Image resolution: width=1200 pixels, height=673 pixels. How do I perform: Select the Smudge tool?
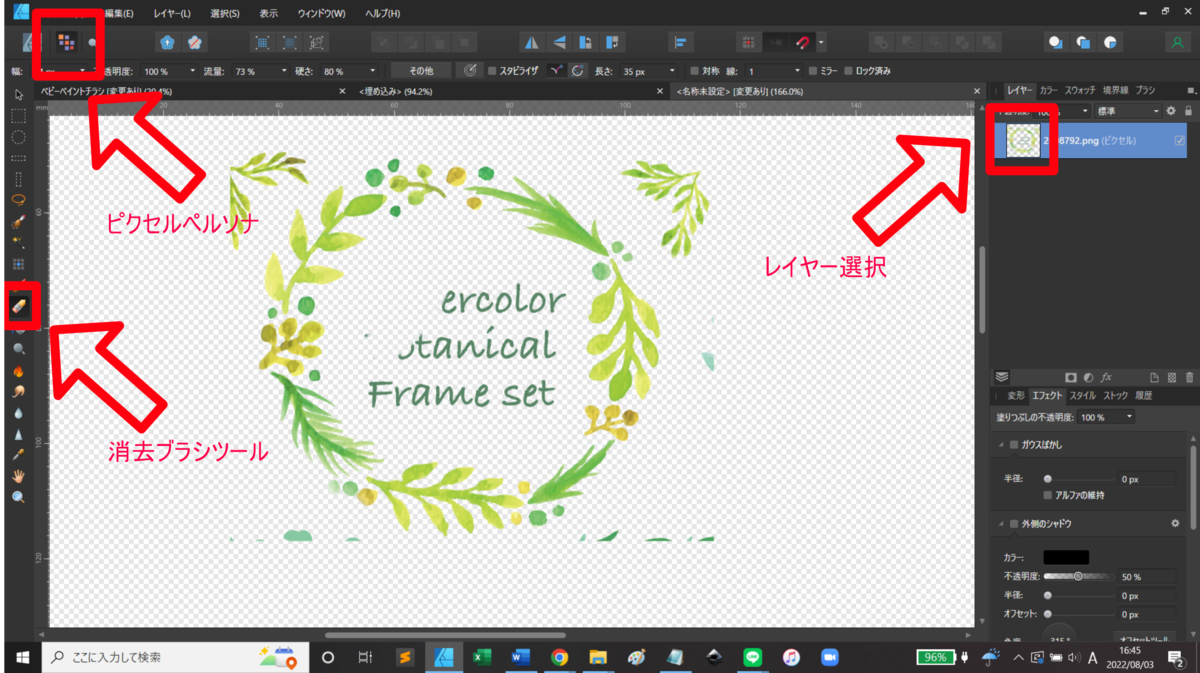pyautogui.click(x=18, y=391)
